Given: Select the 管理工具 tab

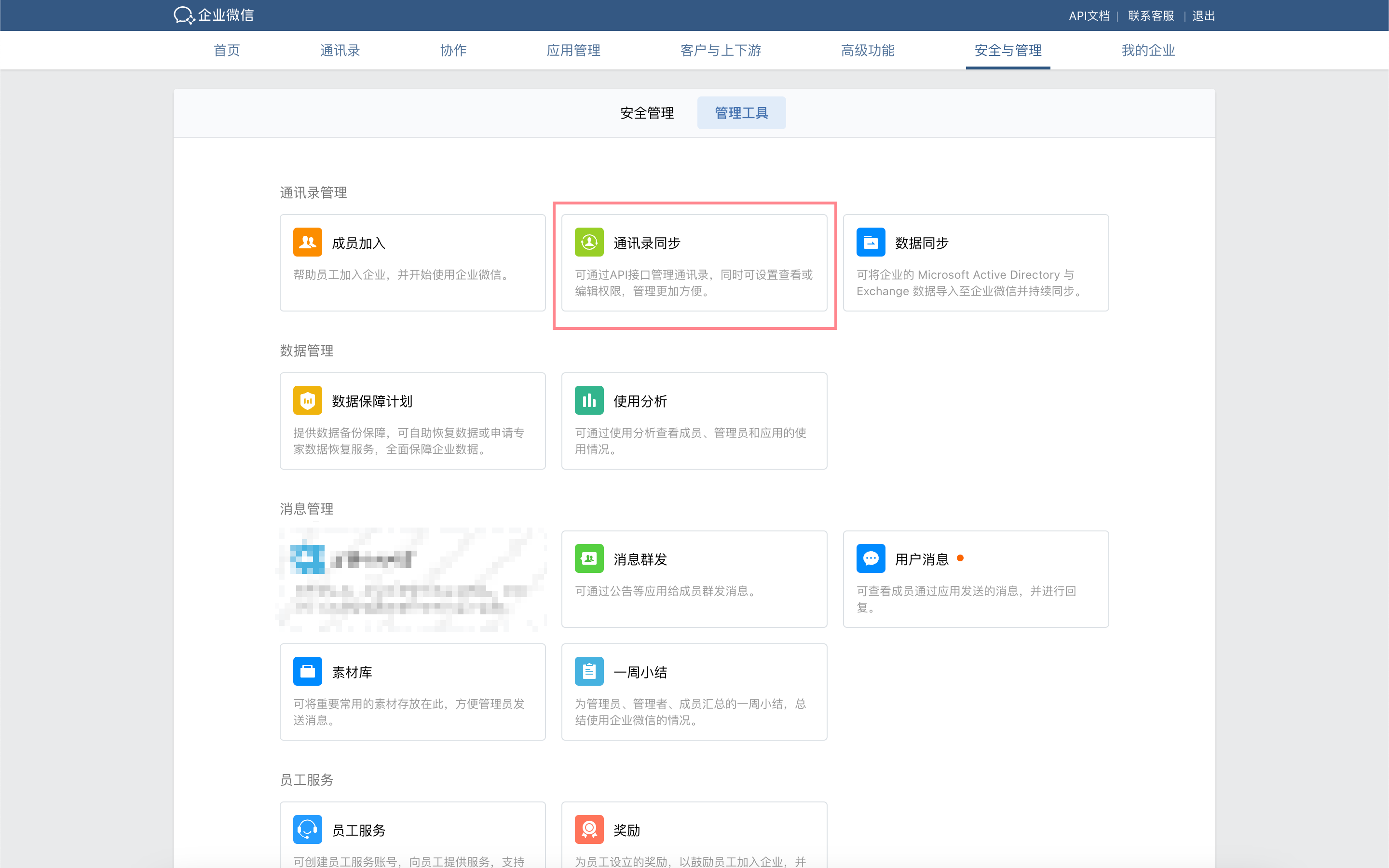Looking at the screenshot, I should 741,113.
